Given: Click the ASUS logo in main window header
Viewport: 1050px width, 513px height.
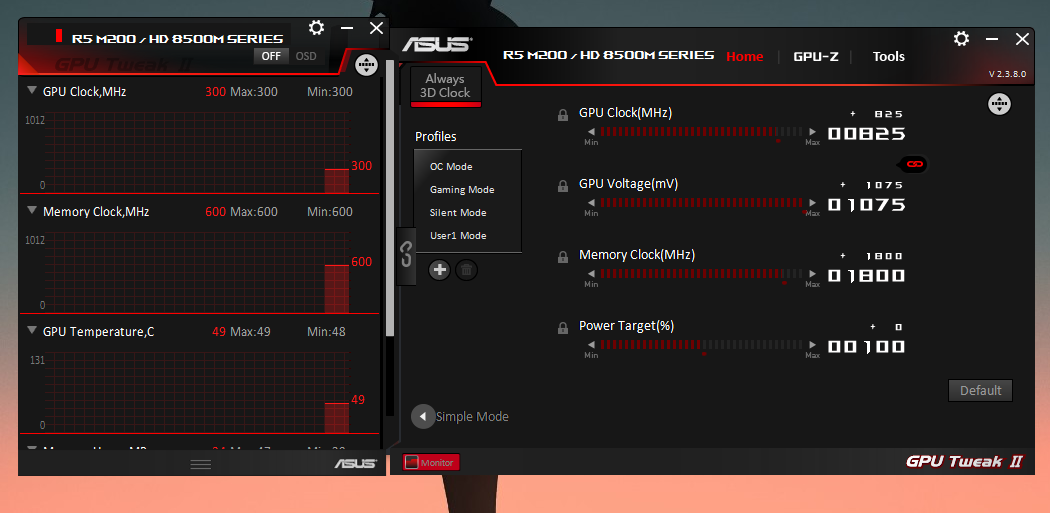Looking at the screenshot, I should (x=437, y=44).
